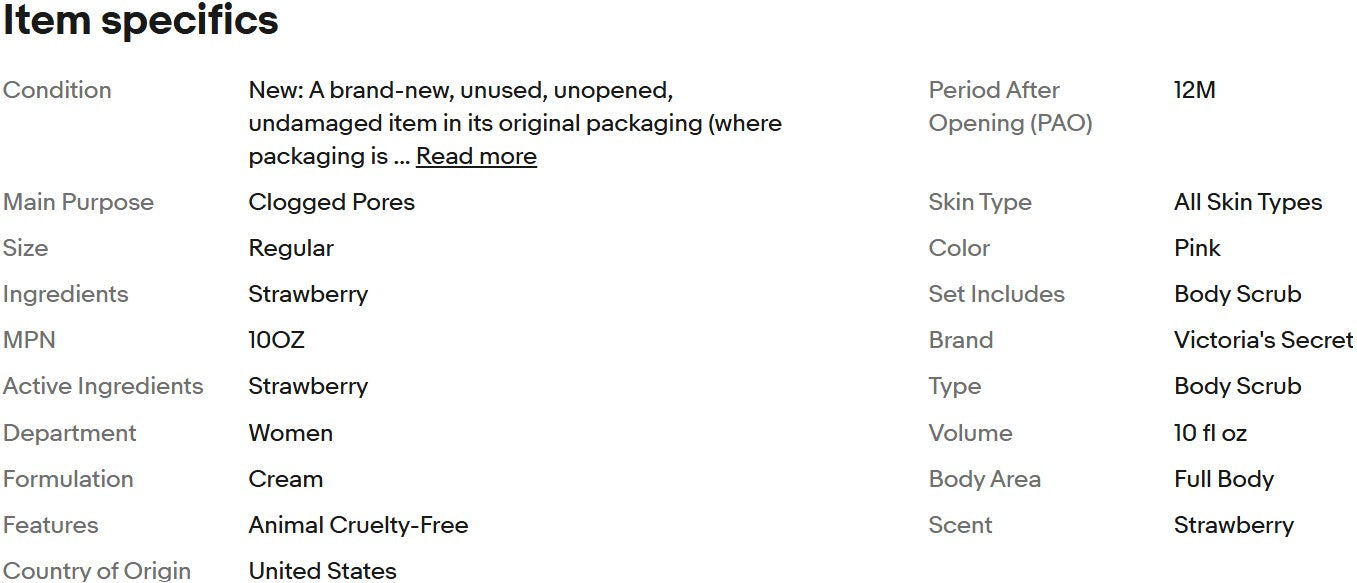Click the Set Includes label
The width and height of the screenshot is (1357, 583).
pyautogui.click(x=996, y=294)
